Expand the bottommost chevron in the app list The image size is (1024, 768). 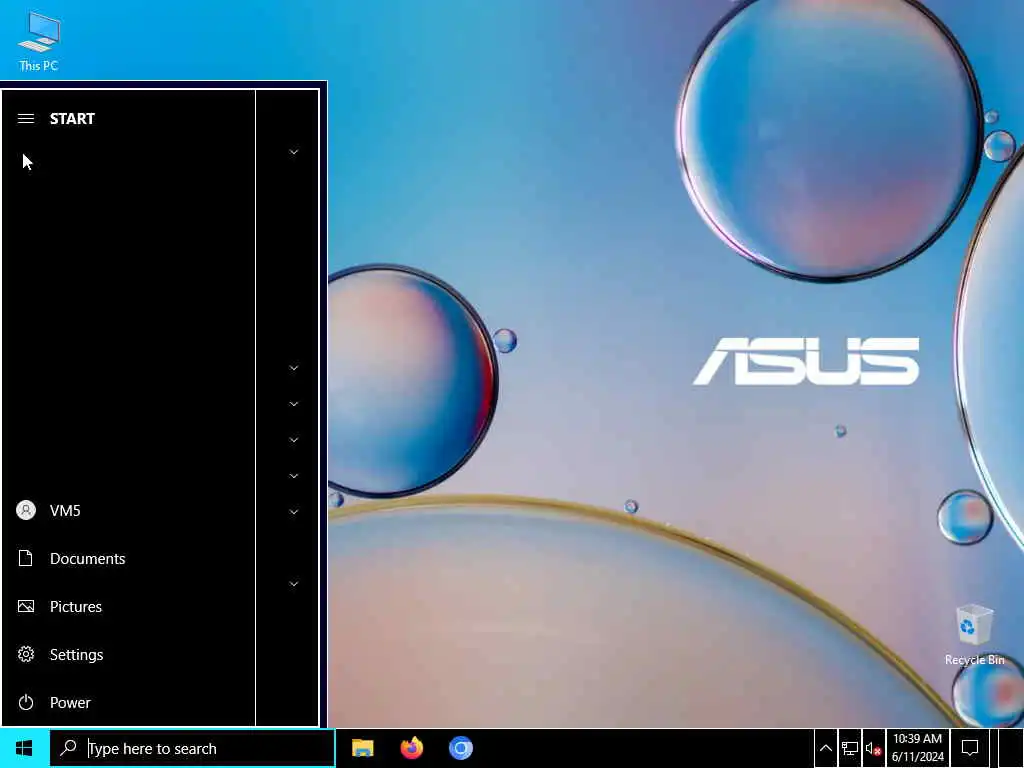(x=294, y=584)
